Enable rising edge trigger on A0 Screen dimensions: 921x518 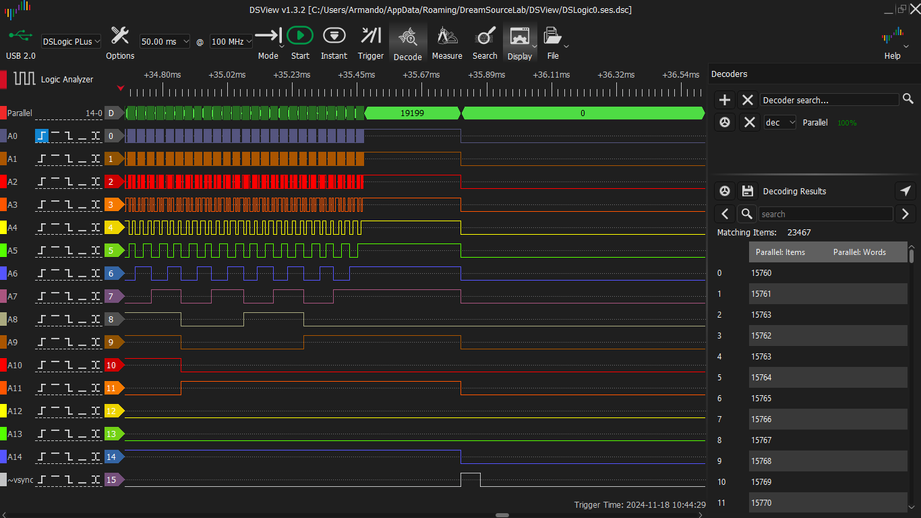click(42, 136)
